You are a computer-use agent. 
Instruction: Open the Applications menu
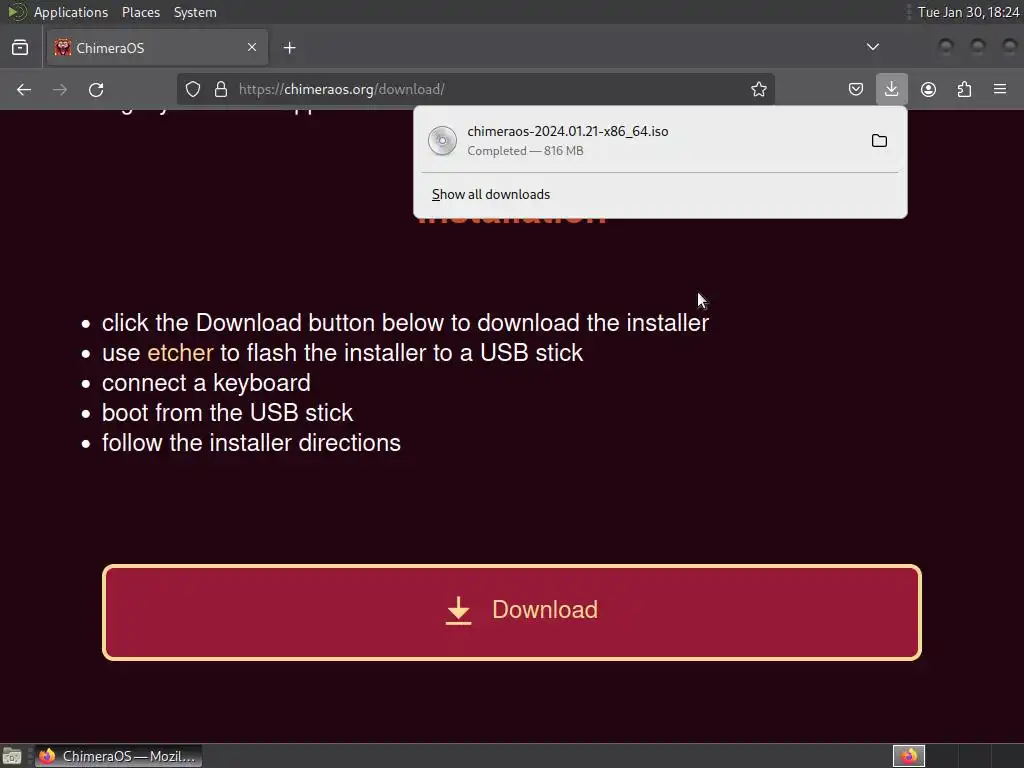coord(71,12)
